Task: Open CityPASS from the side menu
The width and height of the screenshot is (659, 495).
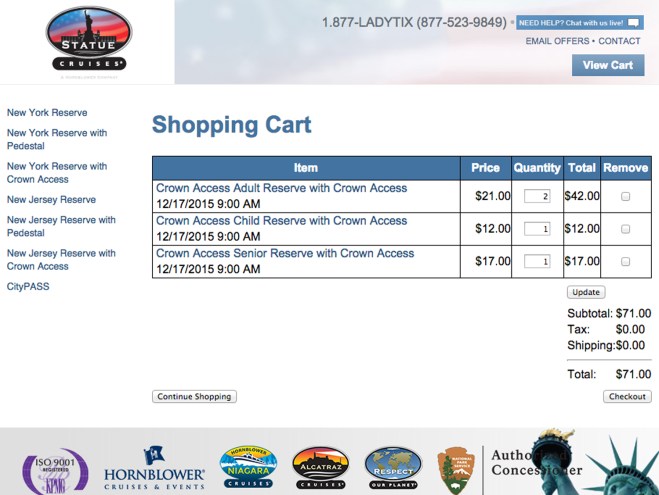Action: pos(28,287)
